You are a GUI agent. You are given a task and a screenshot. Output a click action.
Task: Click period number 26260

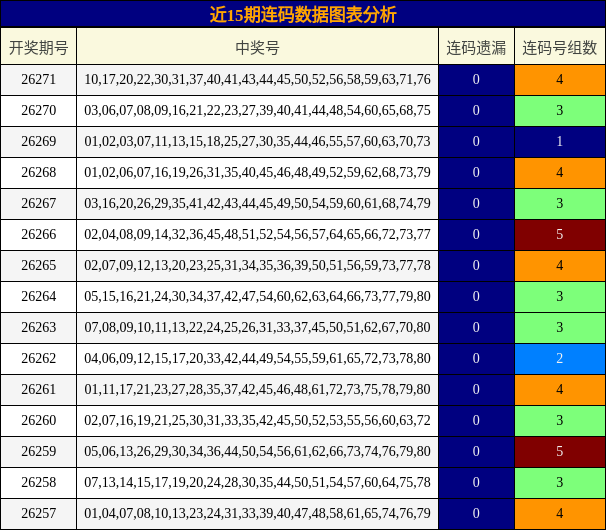click(38, 420)
